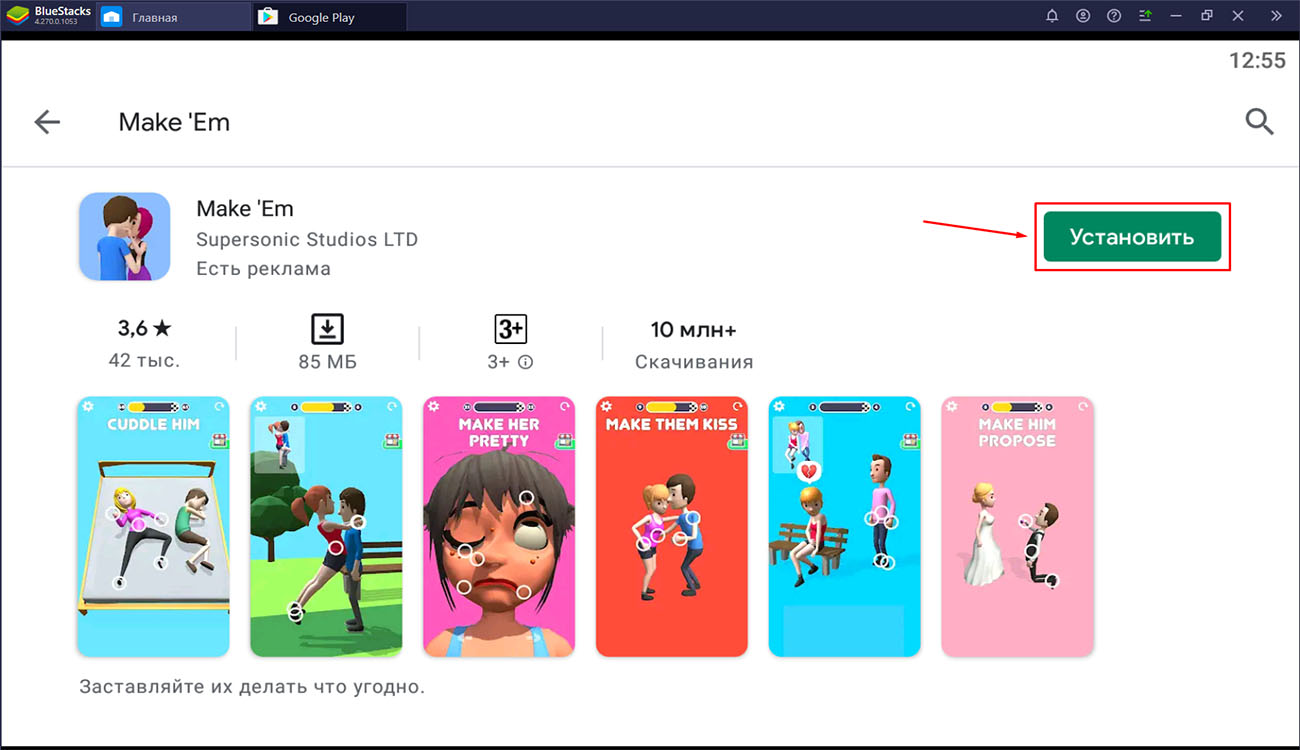Click the description text Заставляйте их делать что угодно

tap(252, 688)
